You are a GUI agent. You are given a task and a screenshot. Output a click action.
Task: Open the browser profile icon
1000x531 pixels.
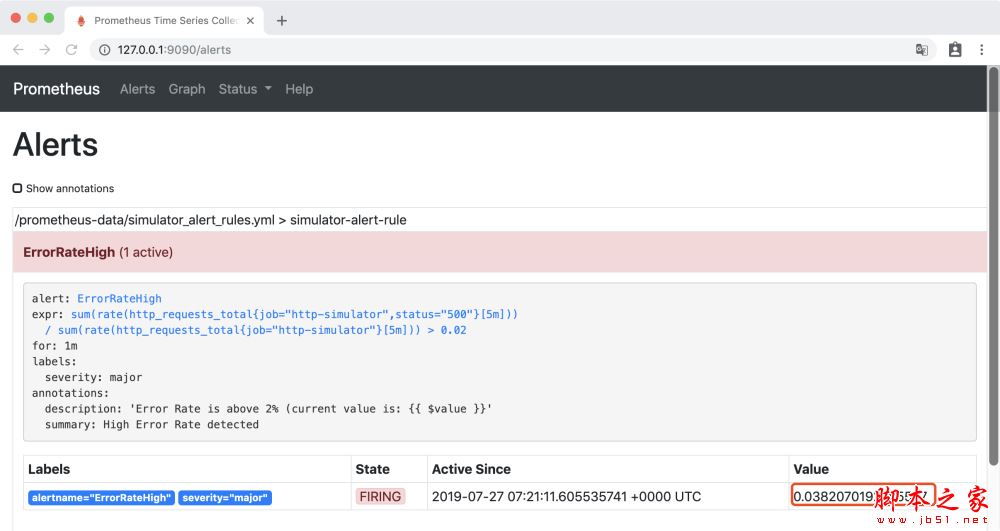pyautogui.click(x=955, y=49)
